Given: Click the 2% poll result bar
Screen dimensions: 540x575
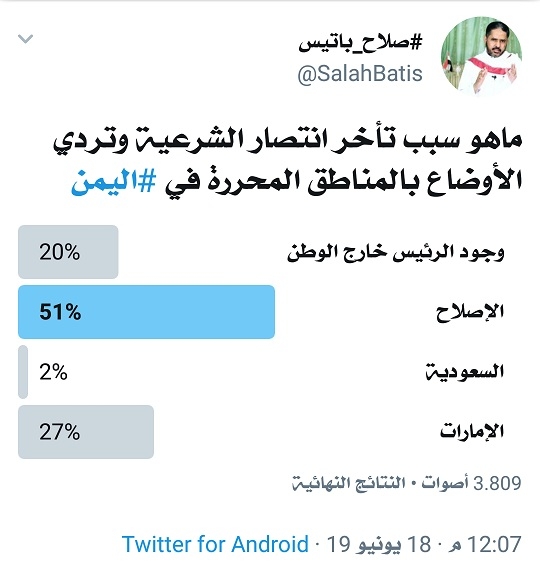Looking at the screenshot, I should pyautogui.click(x=23, y=372).
